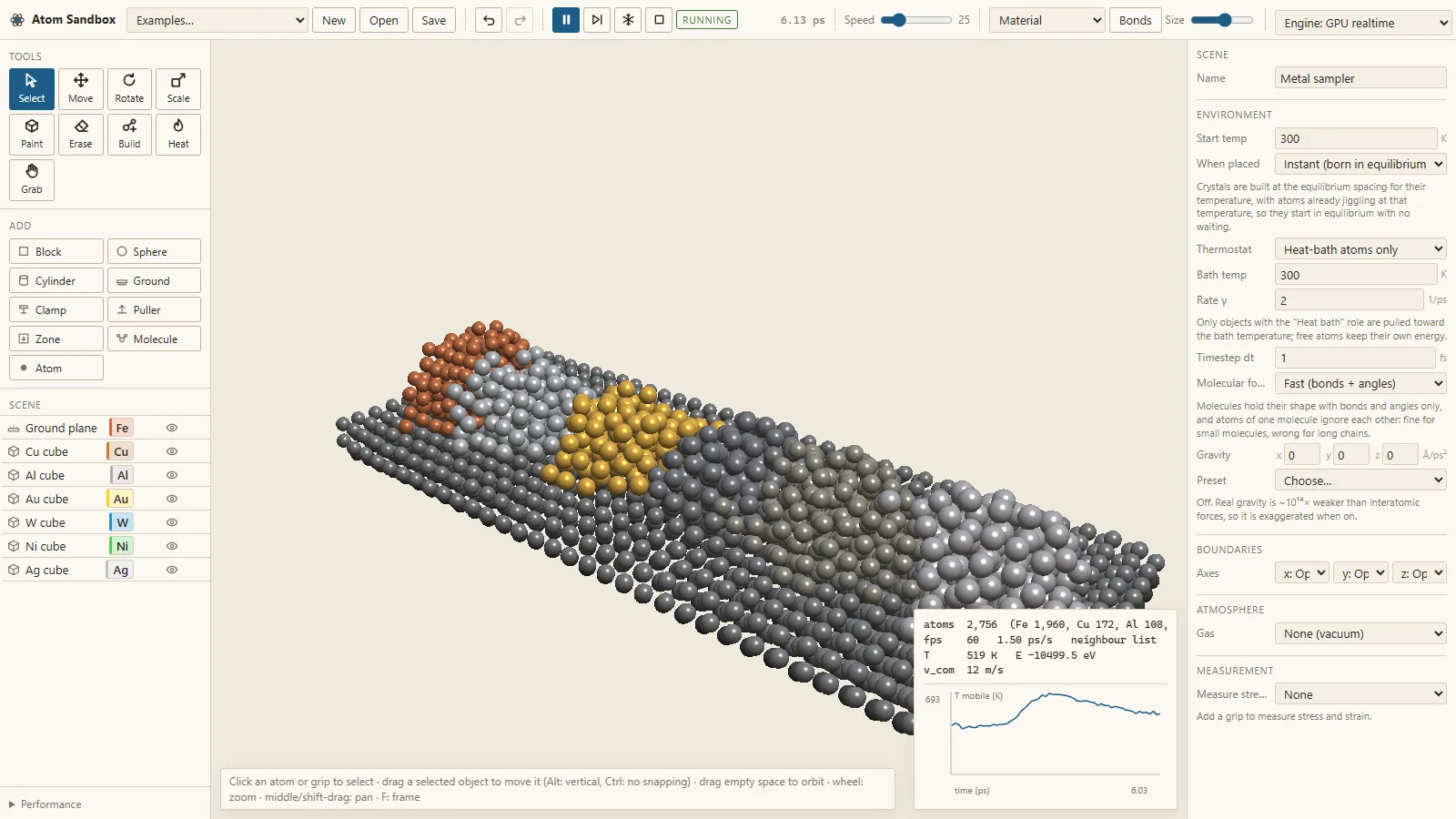Toggle the Bonds button
This screenshot has height=819, width=1456.
tap(1135, 20)
